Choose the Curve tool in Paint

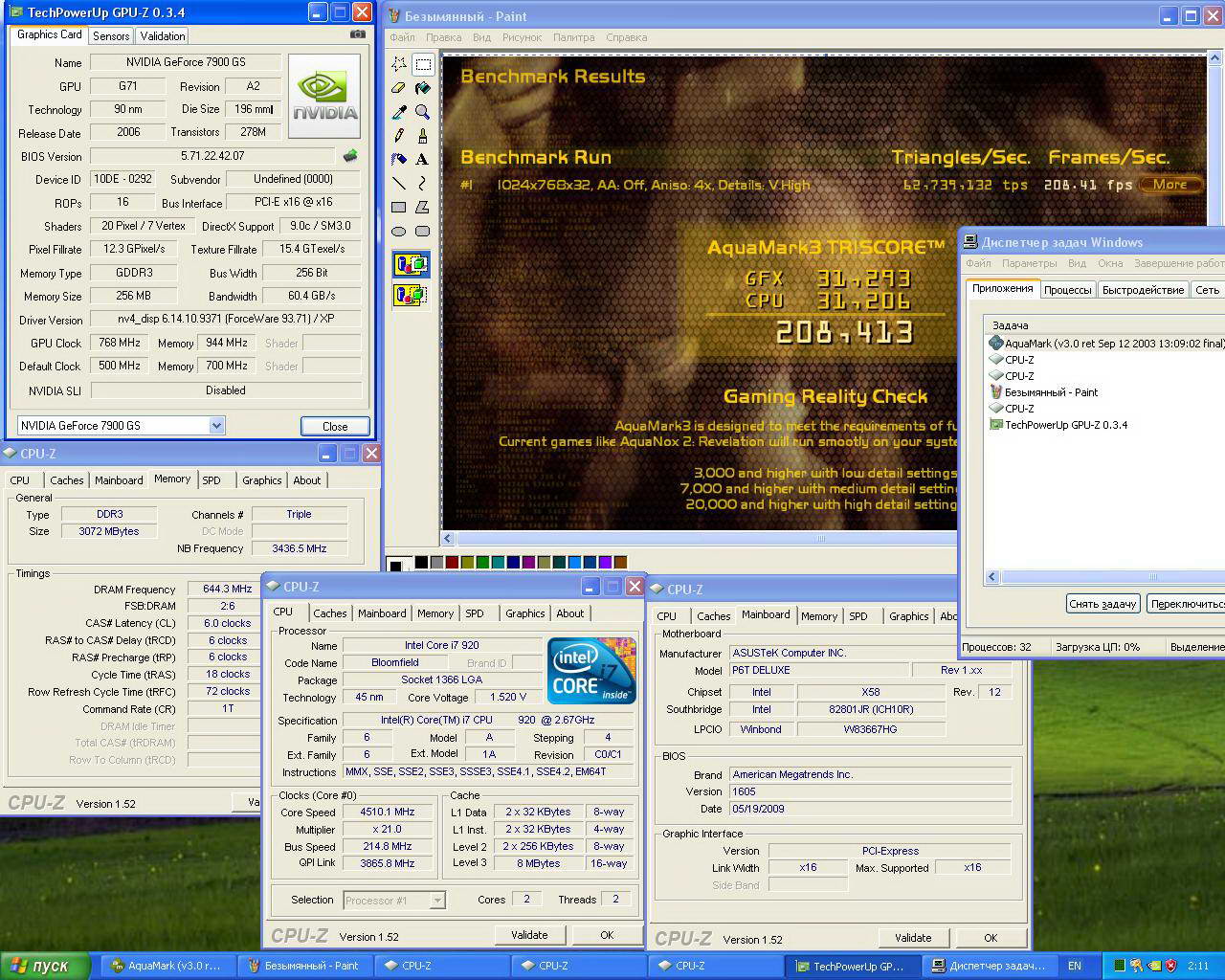pos(422,184)
